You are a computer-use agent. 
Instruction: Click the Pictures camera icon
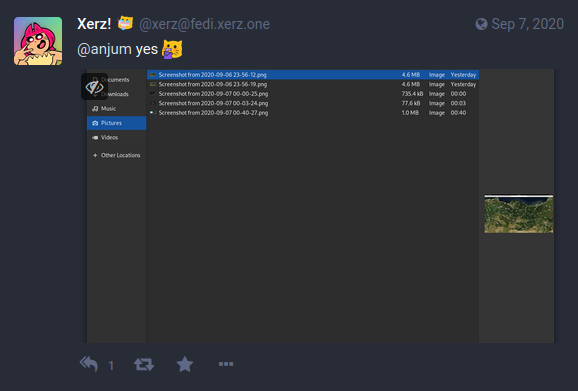click(95, 123)
